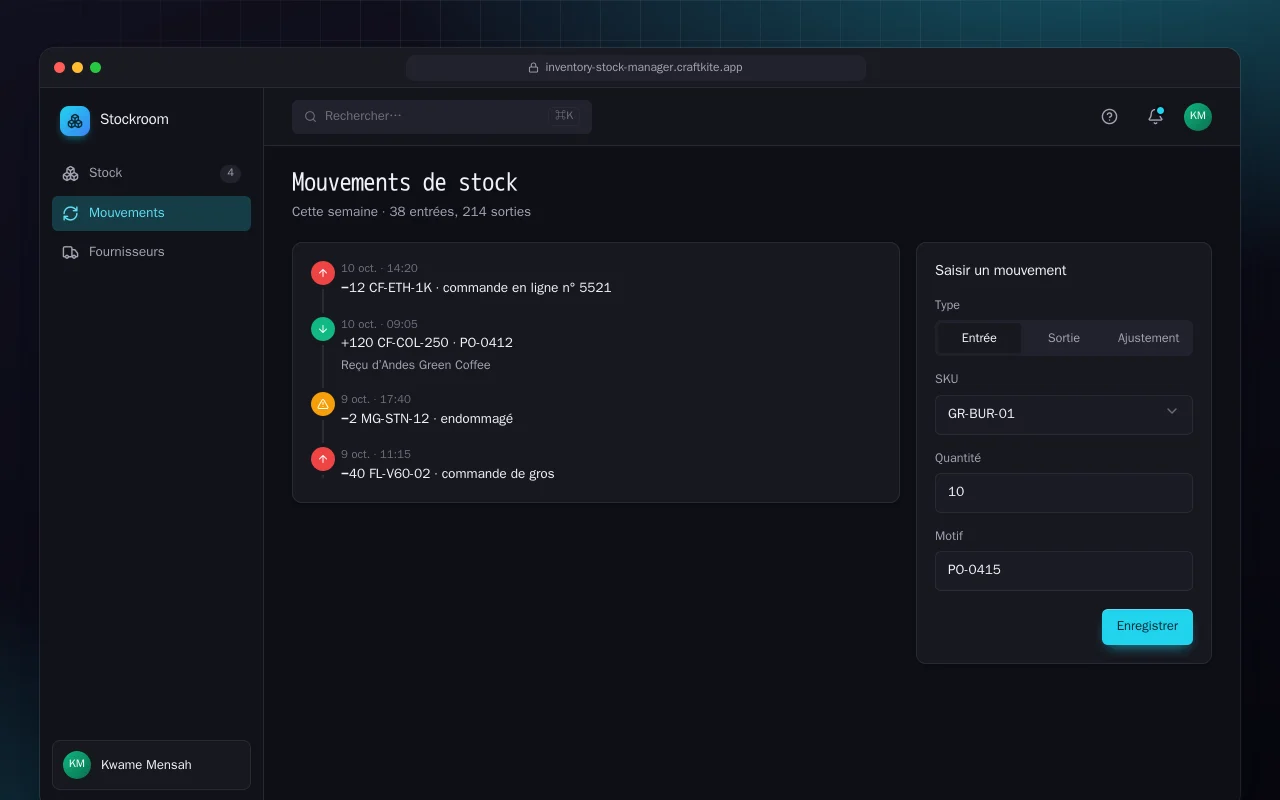This screenshot has width=1280, height=800.
Task: Select Mouvements in the sidebar
Action: point(151,213)
